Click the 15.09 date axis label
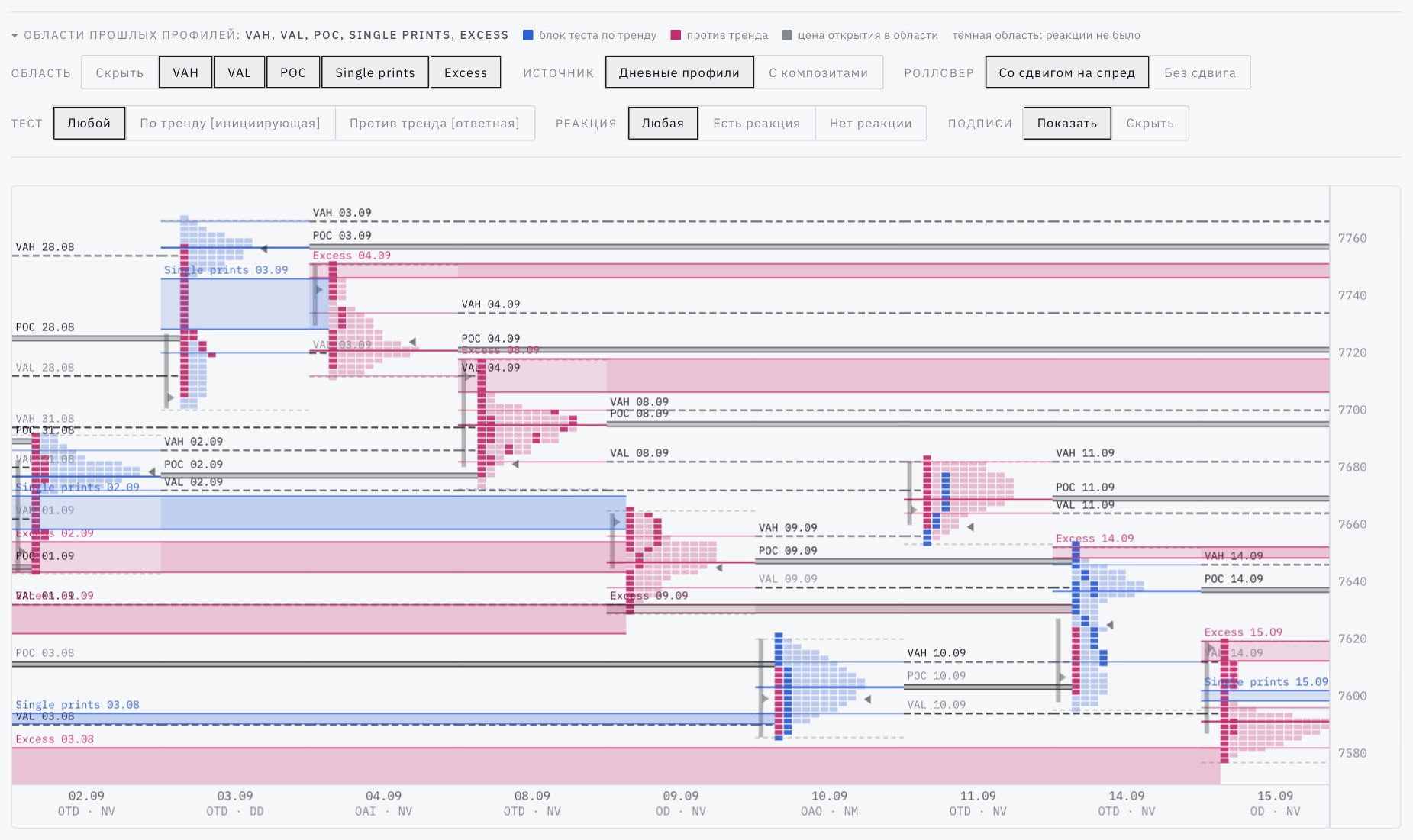The width and height of the screenshot is (1413, 840). (1275, 796)
